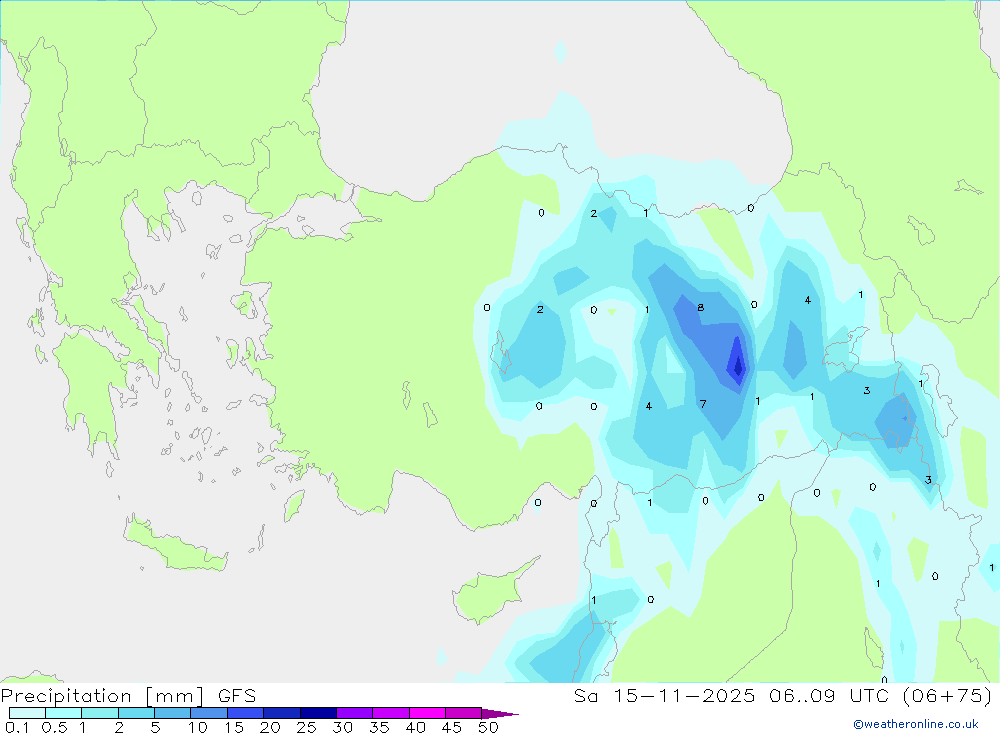Click the legend label '10'
1000x733 pixels.
pos(198,727)
